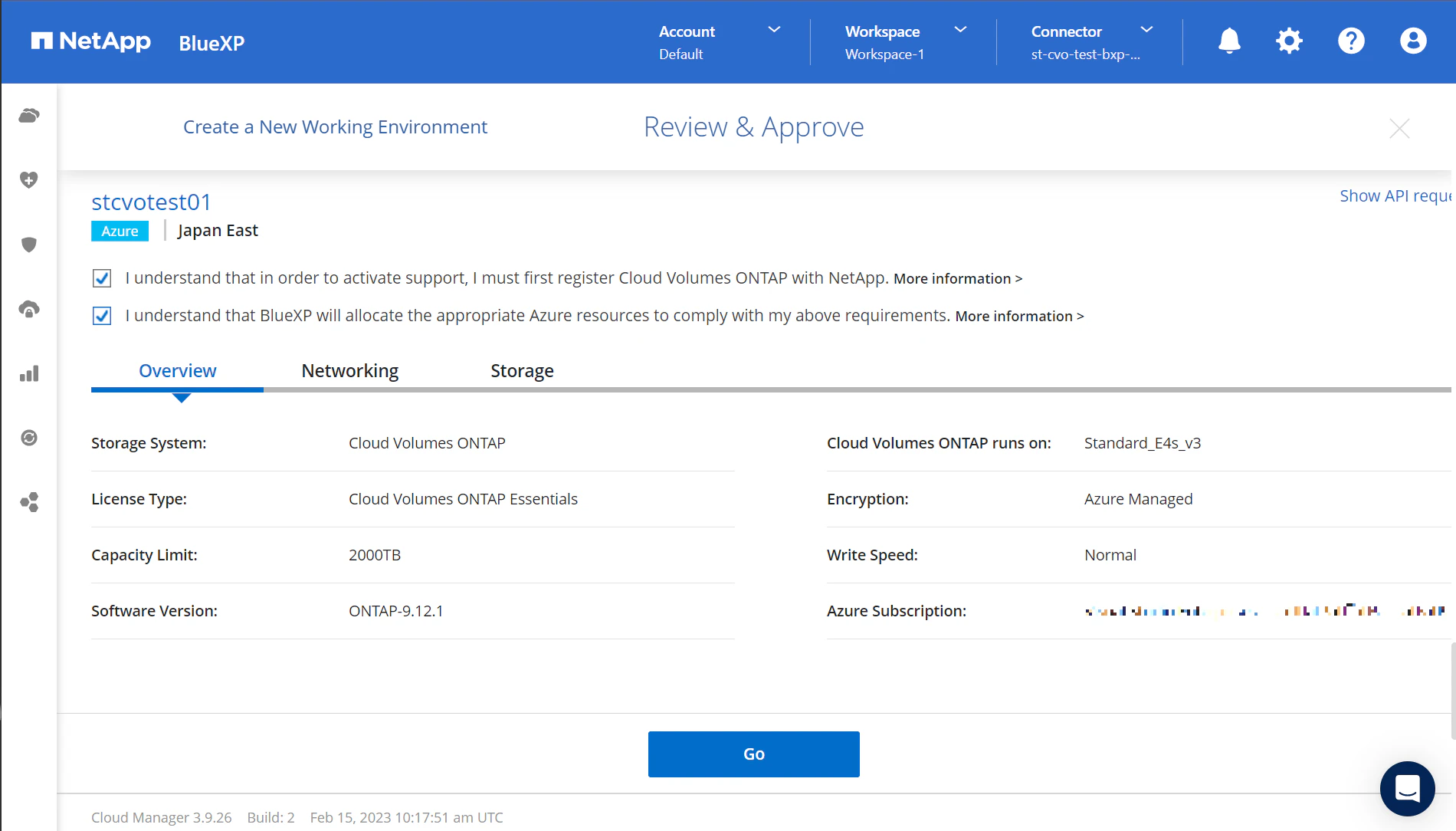Open the settings gear menu

pos(1289,41)
